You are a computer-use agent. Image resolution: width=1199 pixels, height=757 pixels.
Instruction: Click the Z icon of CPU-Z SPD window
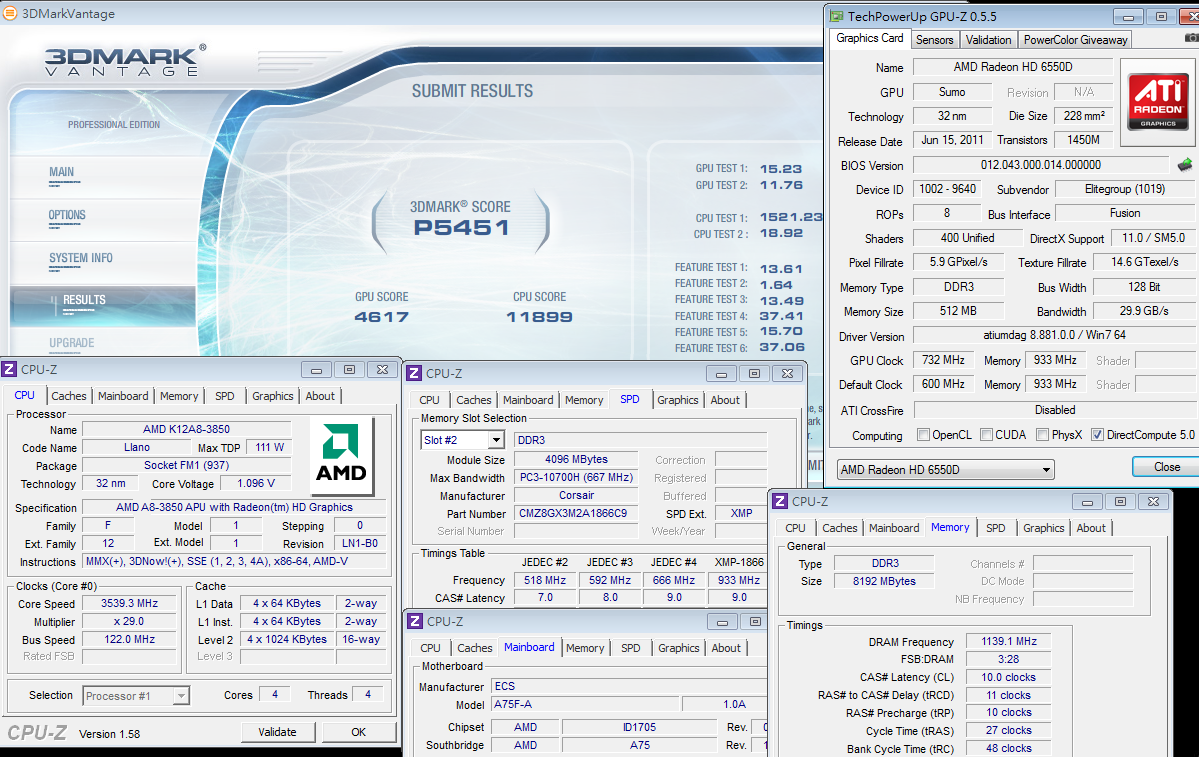[414, 373]
